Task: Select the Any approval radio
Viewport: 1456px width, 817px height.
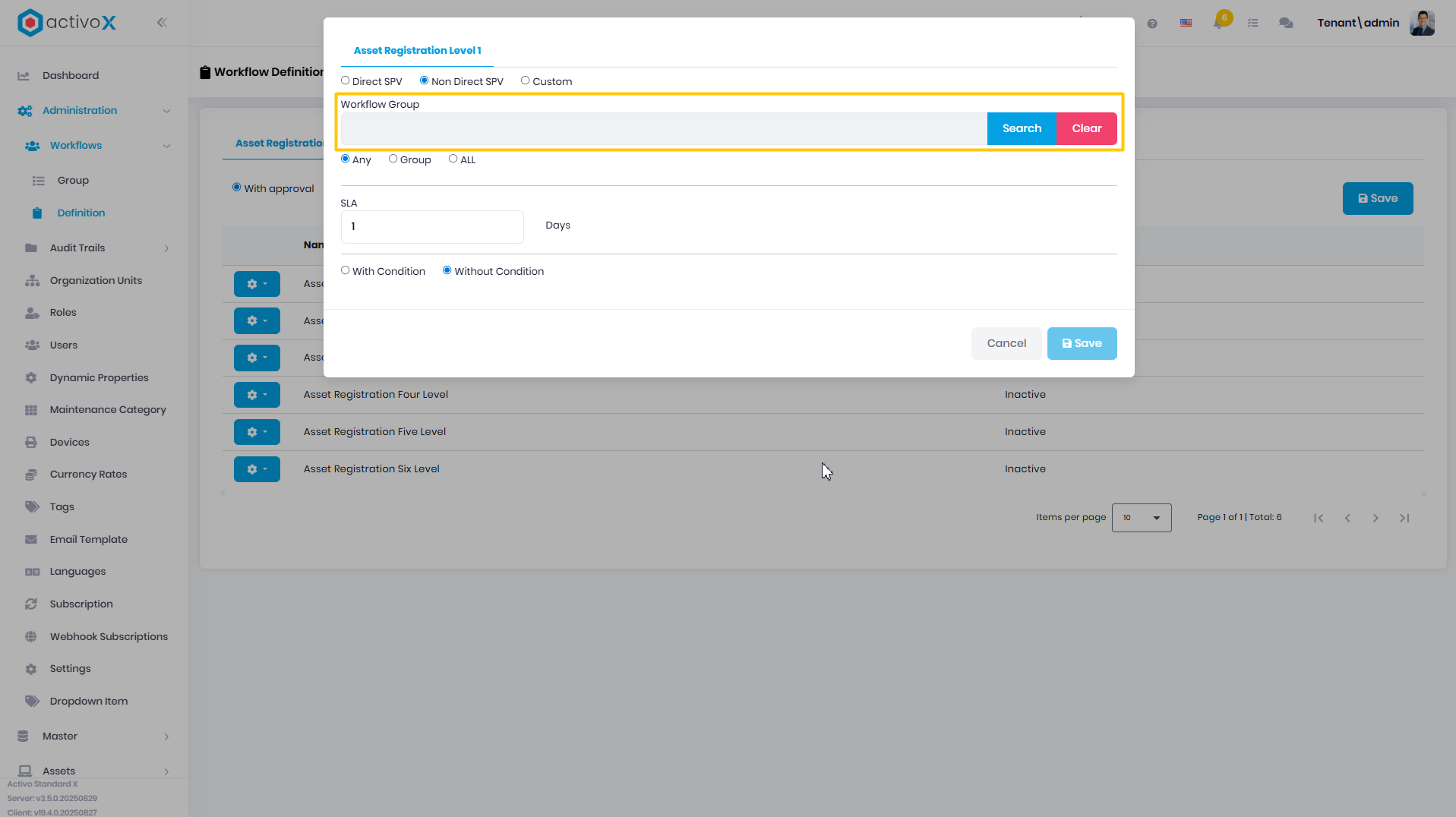Action: [x=346, y=159]
